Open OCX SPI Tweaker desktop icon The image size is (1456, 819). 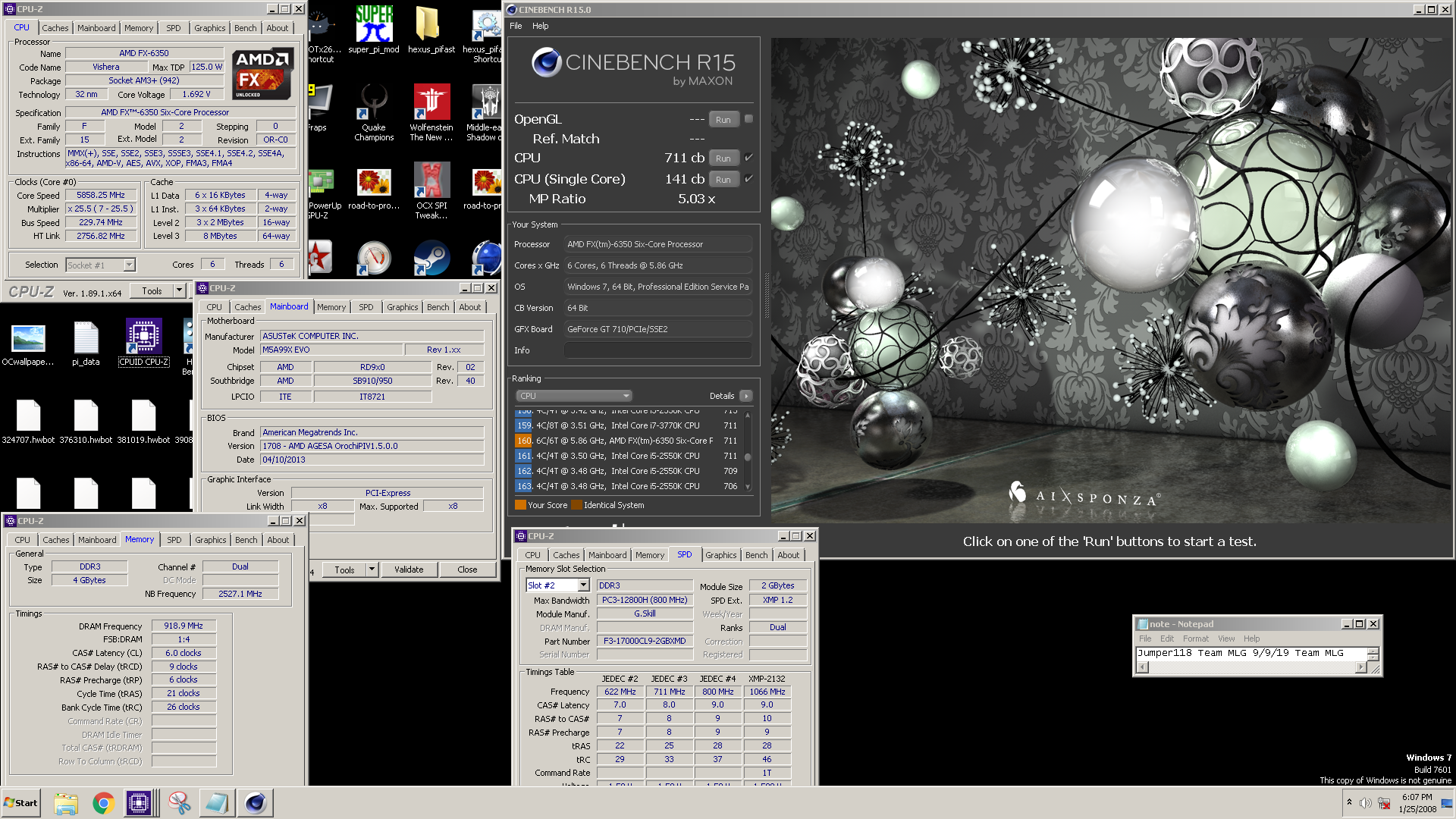tap(431, 191)
